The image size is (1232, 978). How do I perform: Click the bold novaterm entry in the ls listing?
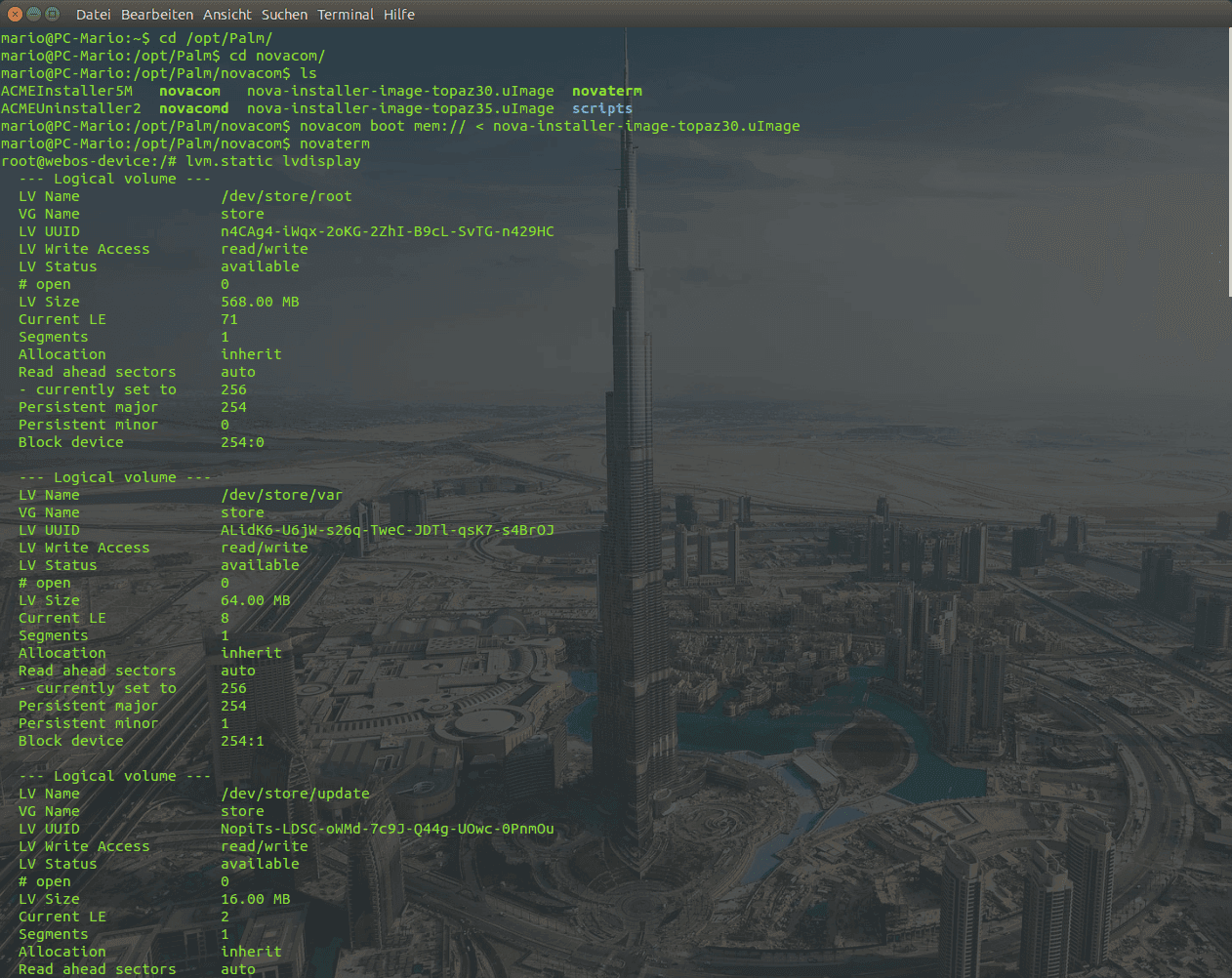point(607,91)
